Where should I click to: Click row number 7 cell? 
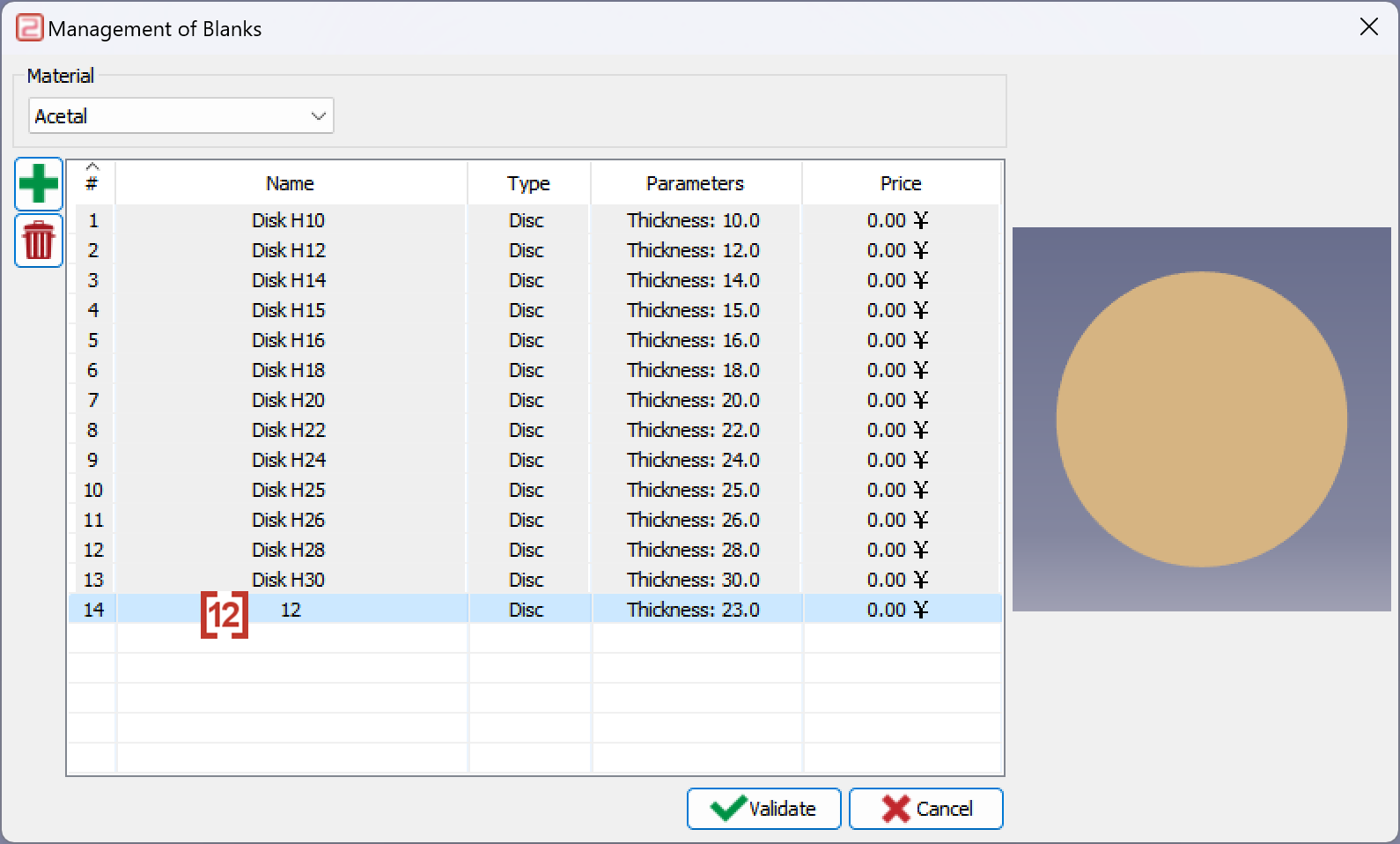92,400
